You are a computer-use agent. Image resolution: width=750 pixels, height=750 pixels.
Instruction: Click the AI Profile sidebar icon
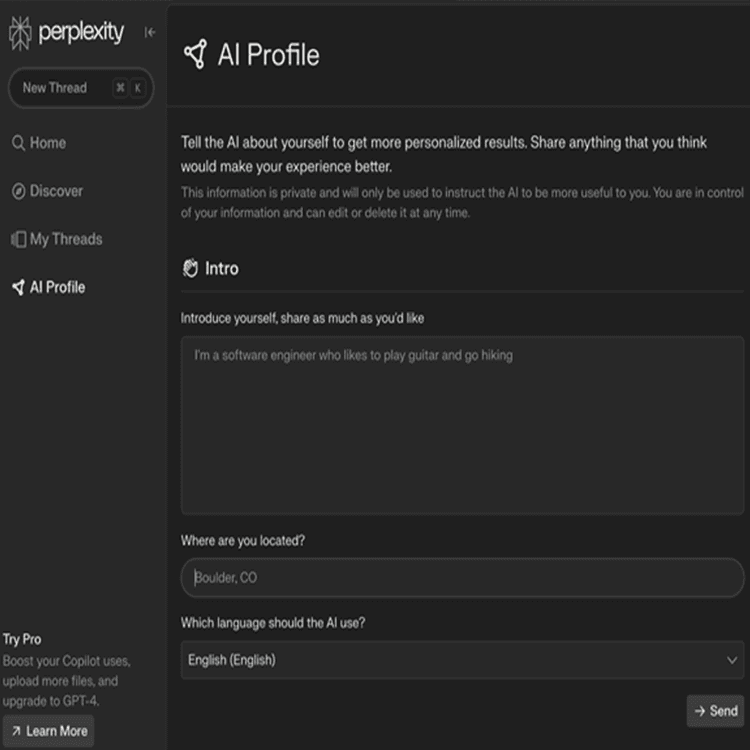18,287
